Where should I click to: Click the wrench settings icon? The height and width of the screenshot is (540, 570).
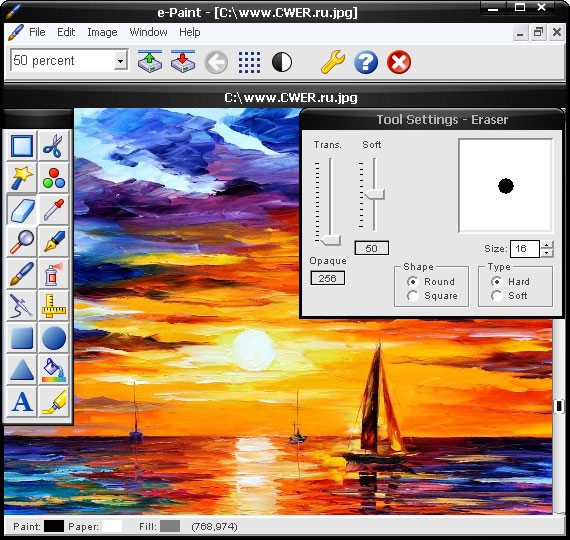[333, 62]
